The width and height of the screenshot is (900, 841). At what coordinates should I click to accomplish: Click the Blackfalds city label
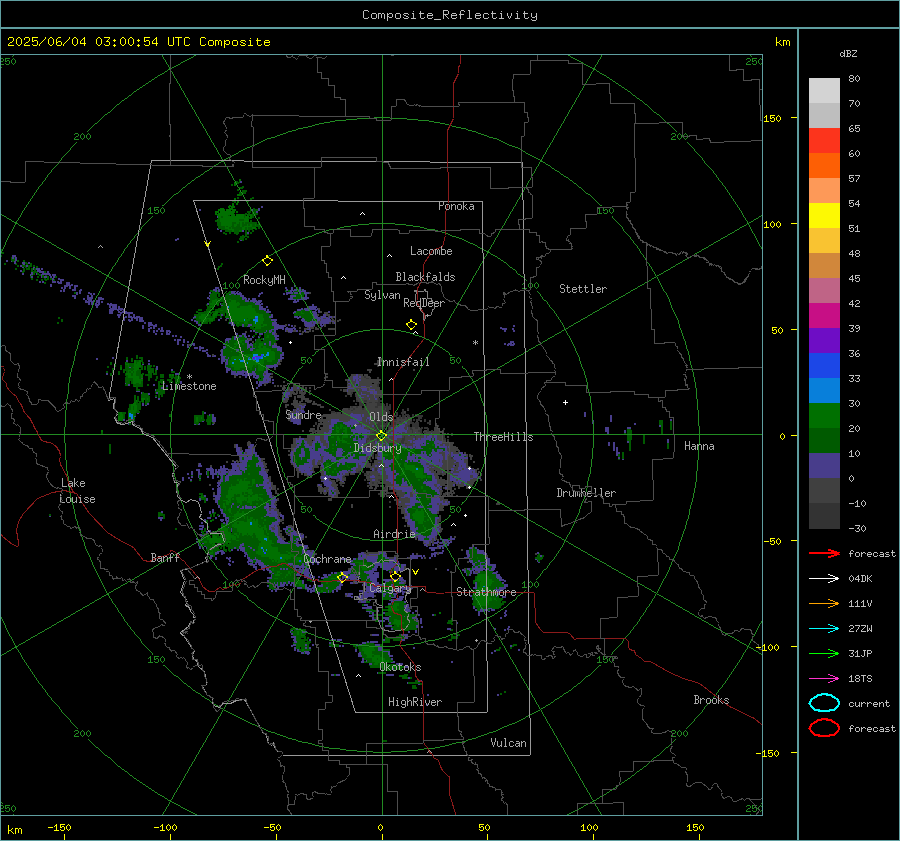[x=425, y=277]
